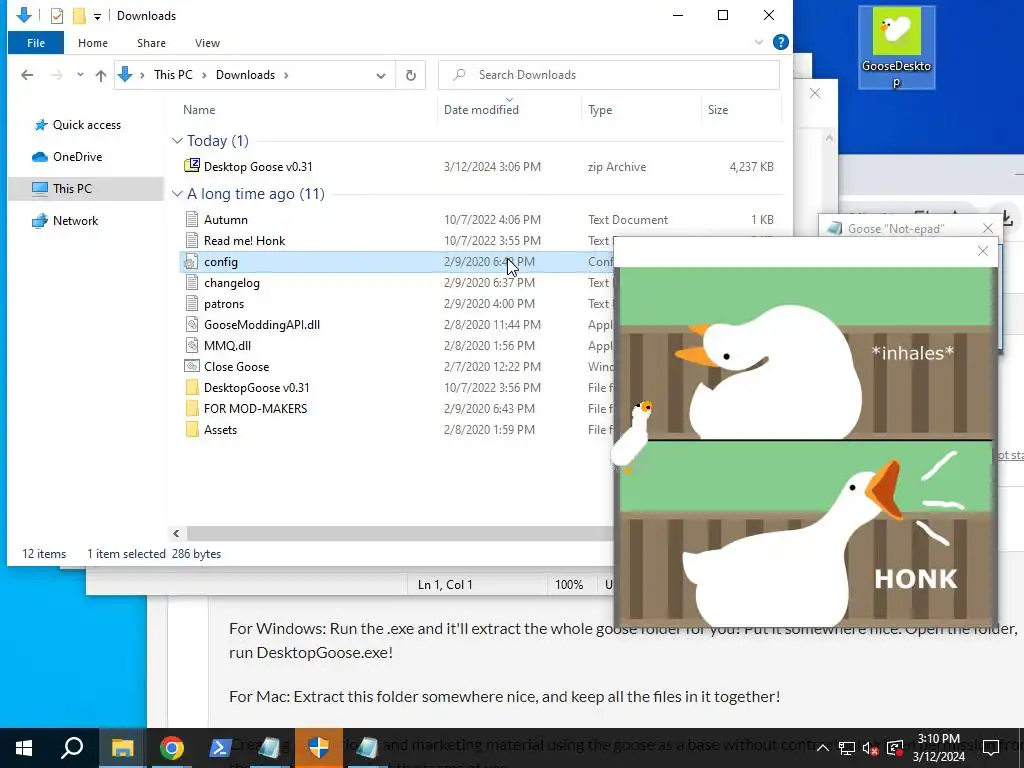Open File Explorer from taskbar
The image size is (1024, 768).
point(122,748)
